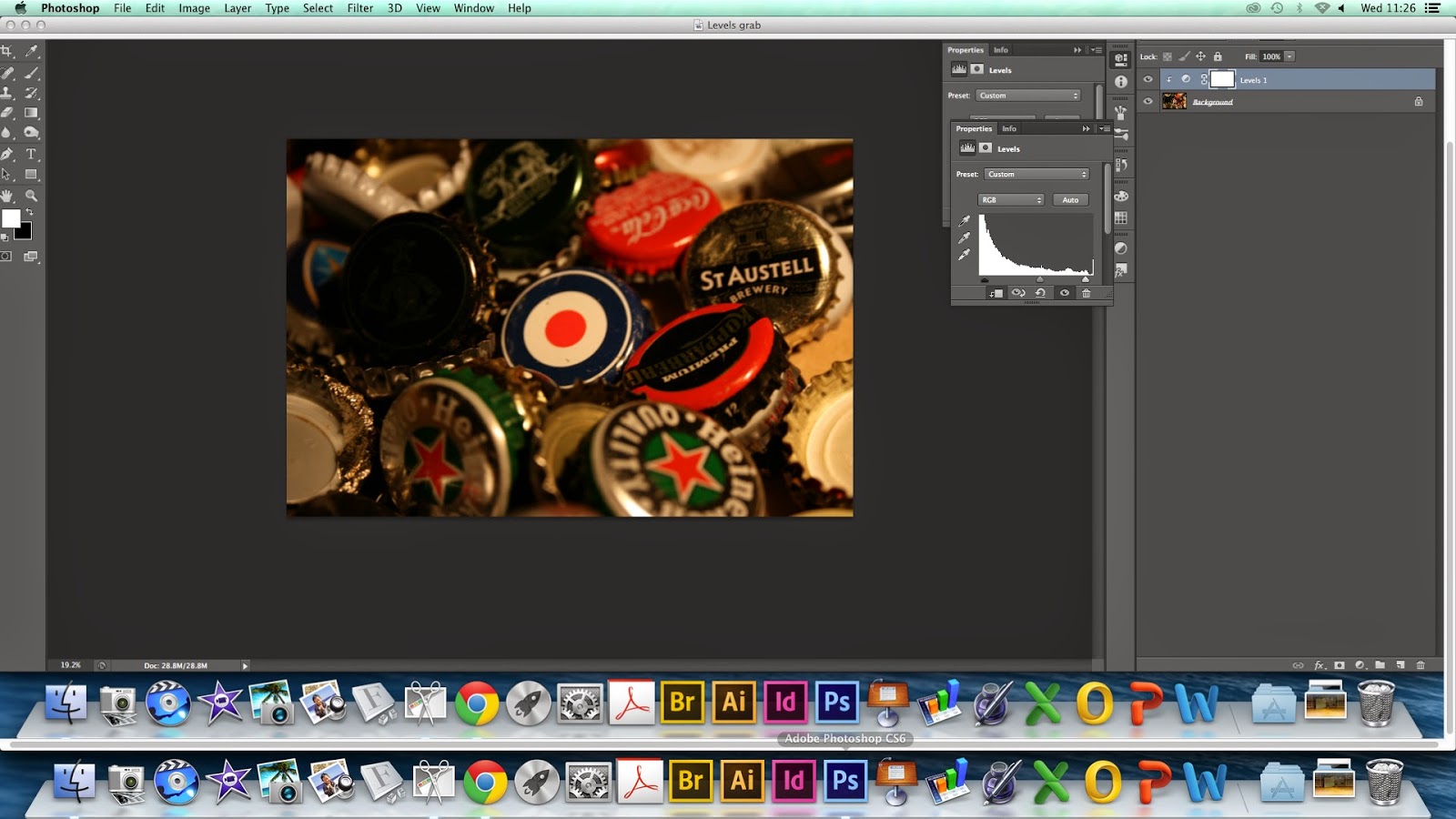
Task: Click the Auto button in Levels
Action: pyautogui.click(x=1070, y=199)
